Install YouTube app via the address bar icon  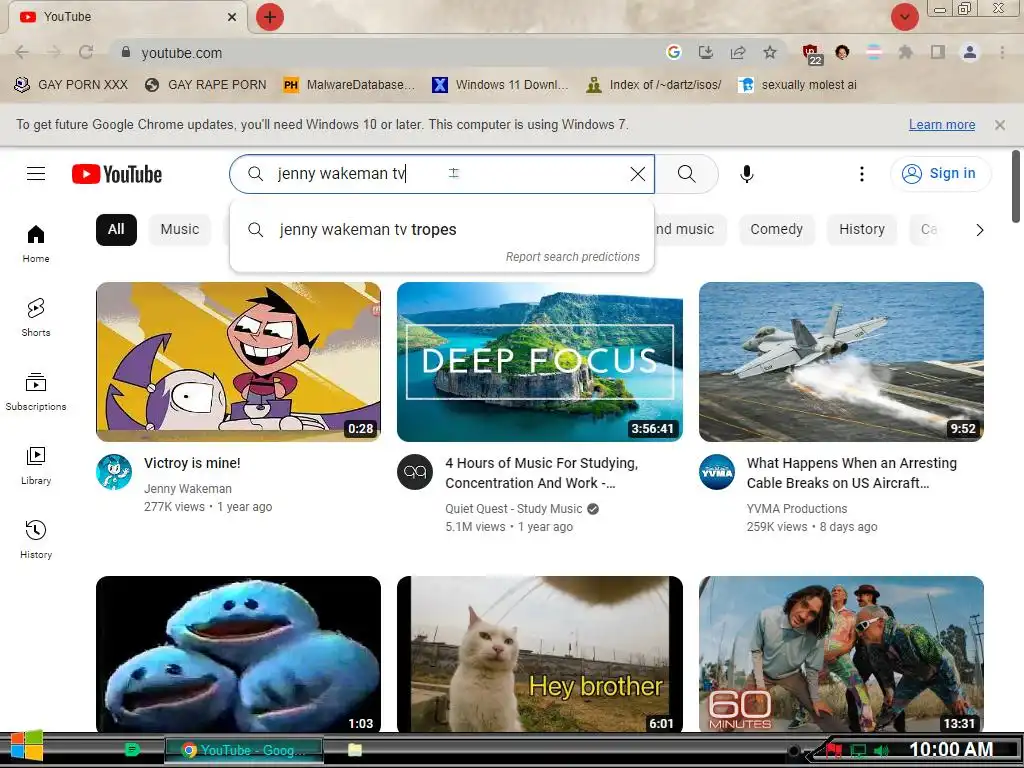(x=705, y=52)
